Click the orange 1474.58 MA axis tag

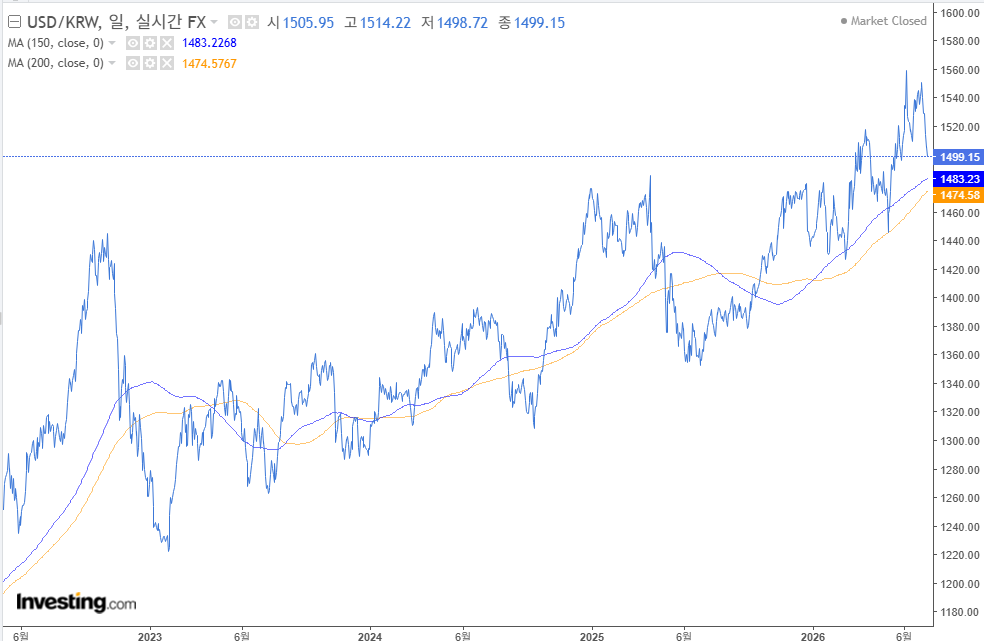click(959, 195)
